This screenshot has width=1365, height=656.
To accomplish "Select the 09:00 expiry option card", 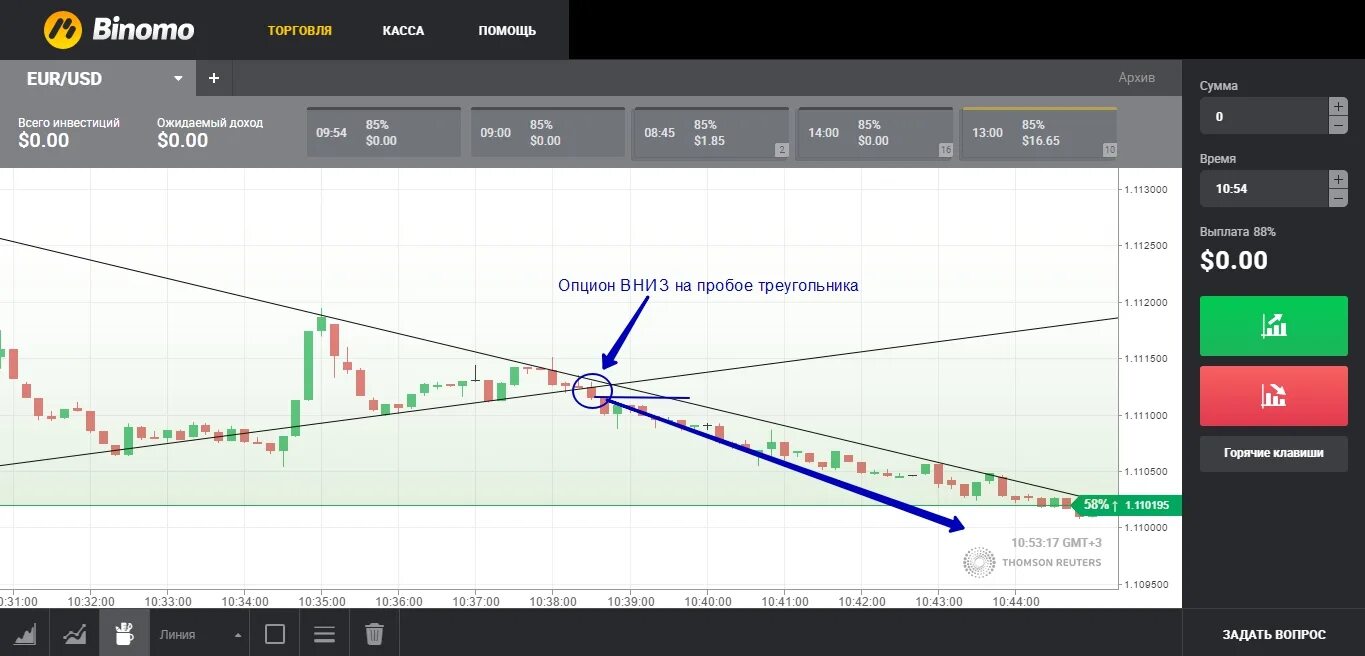I will [x=548, y=132].
